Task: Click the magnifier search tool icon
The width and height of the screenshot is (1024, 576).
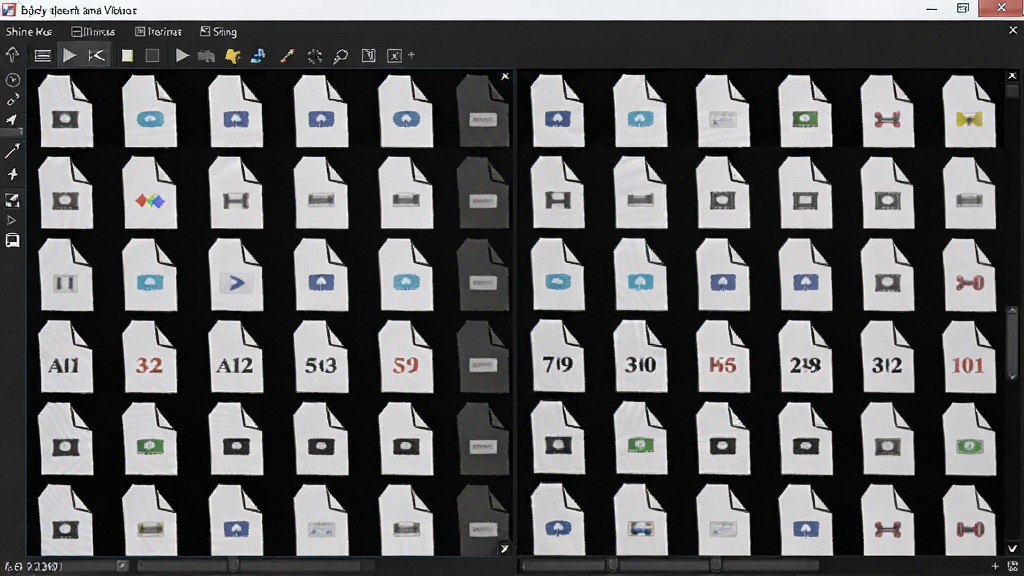Action: click(340, 56)
